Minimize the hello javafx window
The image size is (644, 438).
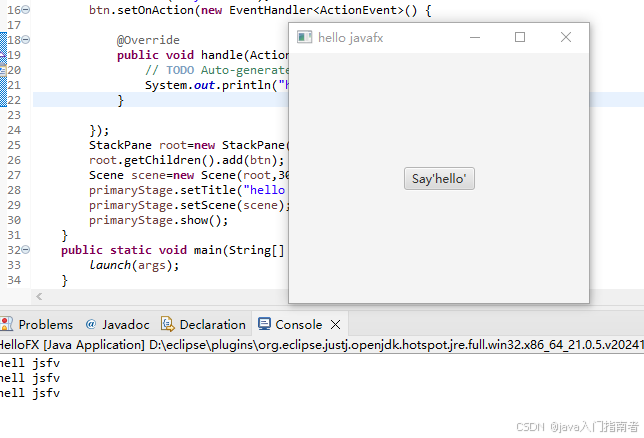475,37
